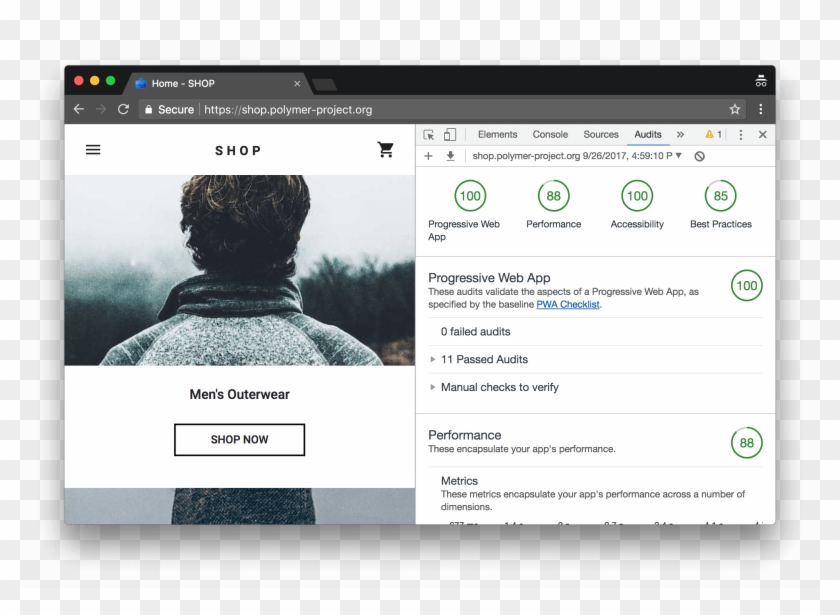Screen dimensions: 840x615
Task: Click the SHOP NOW button
Action: (239, 440)
